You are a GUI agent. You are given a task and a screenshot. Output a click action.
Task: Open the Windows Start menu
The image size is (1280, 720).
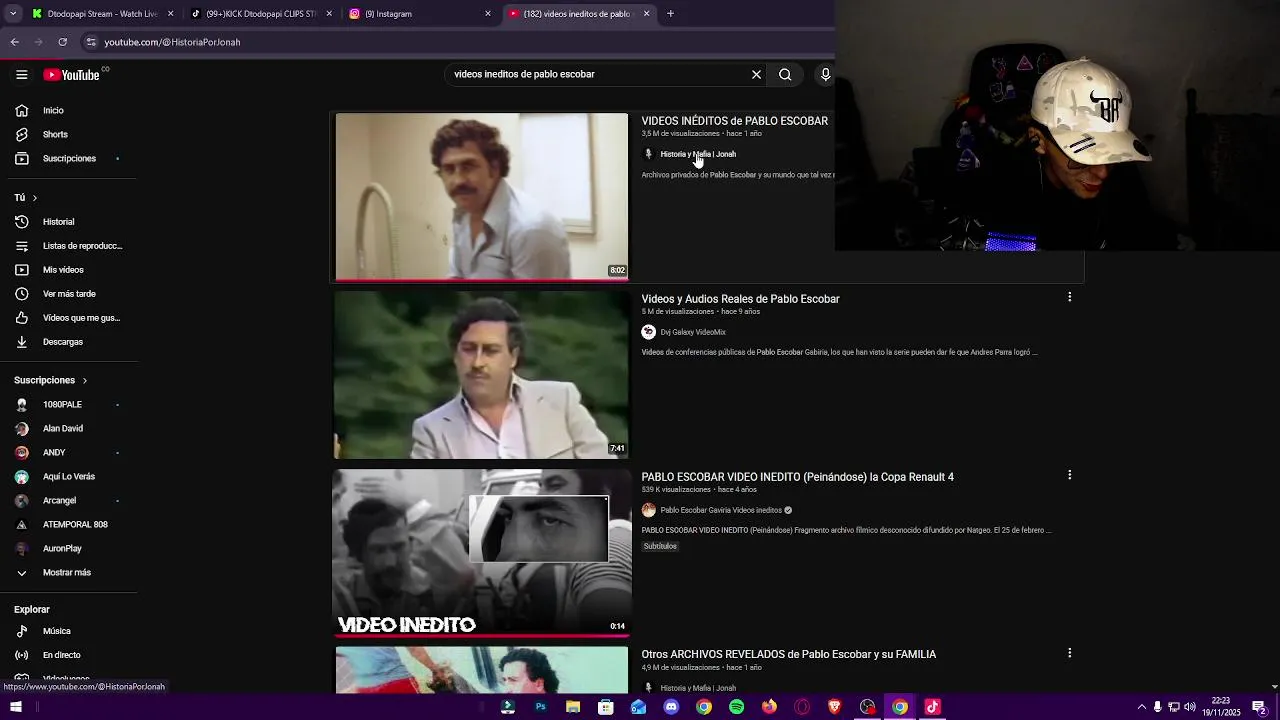click(16, 707)
